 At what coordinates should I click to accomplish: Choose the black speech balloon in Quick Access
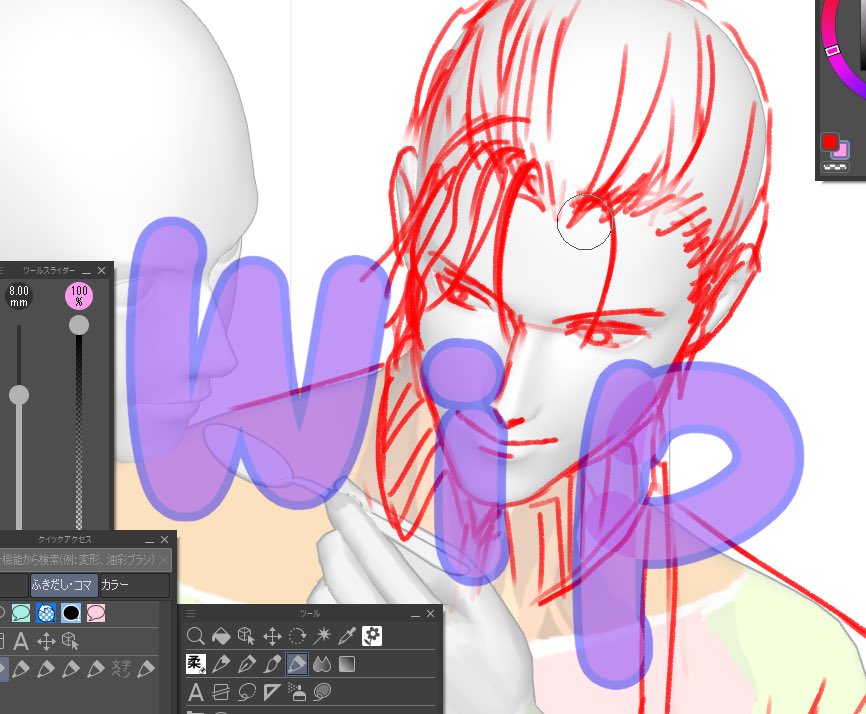[71, 613]
